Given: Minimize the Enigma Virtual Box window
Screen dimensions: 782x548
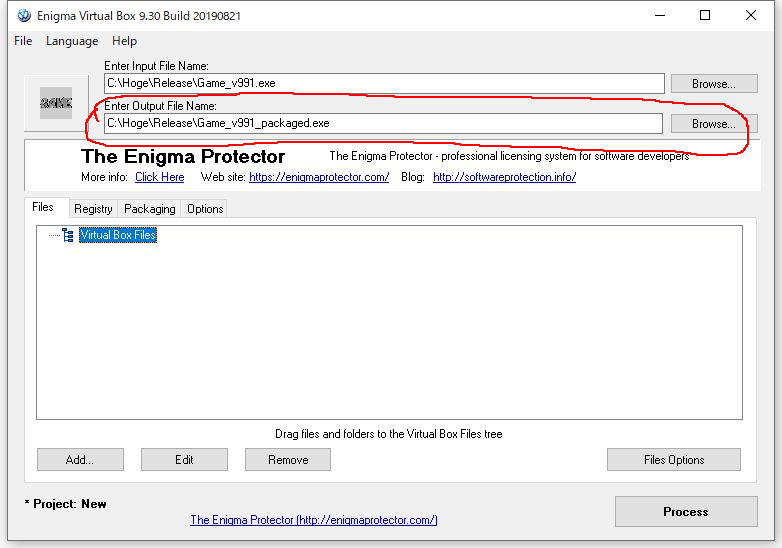Looking at the screenshot, I should click(660, 15).
